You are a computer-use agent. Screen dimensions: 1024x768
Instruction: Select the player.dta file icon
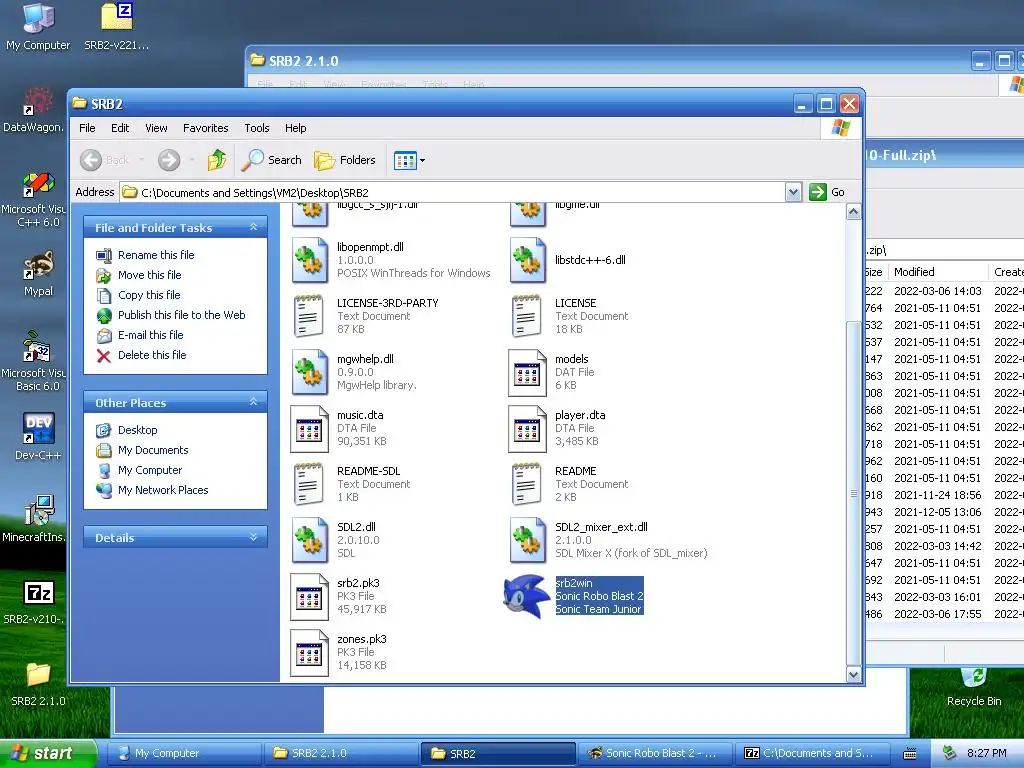point(528,428)
